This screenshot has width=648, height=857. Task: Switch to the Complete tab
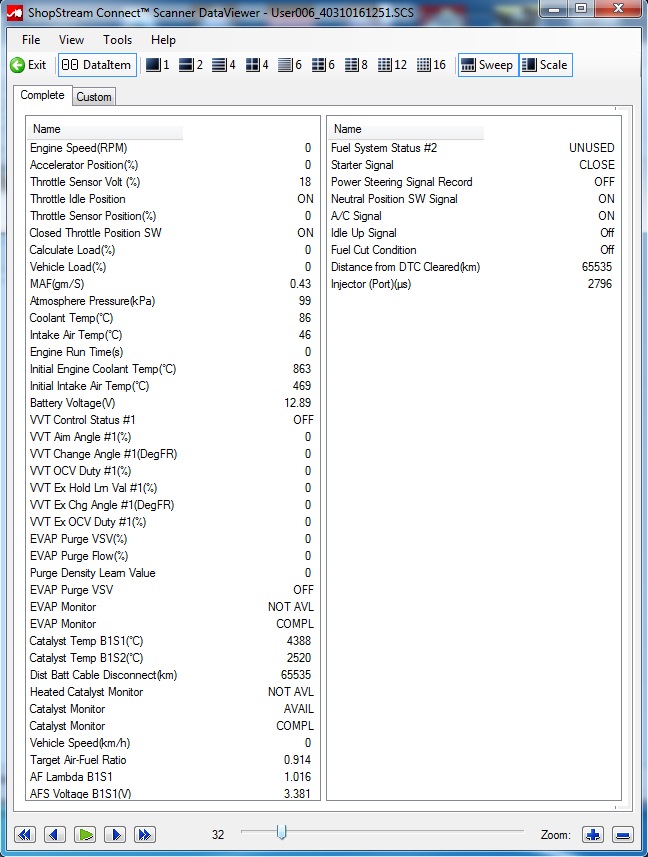[42, 95]
